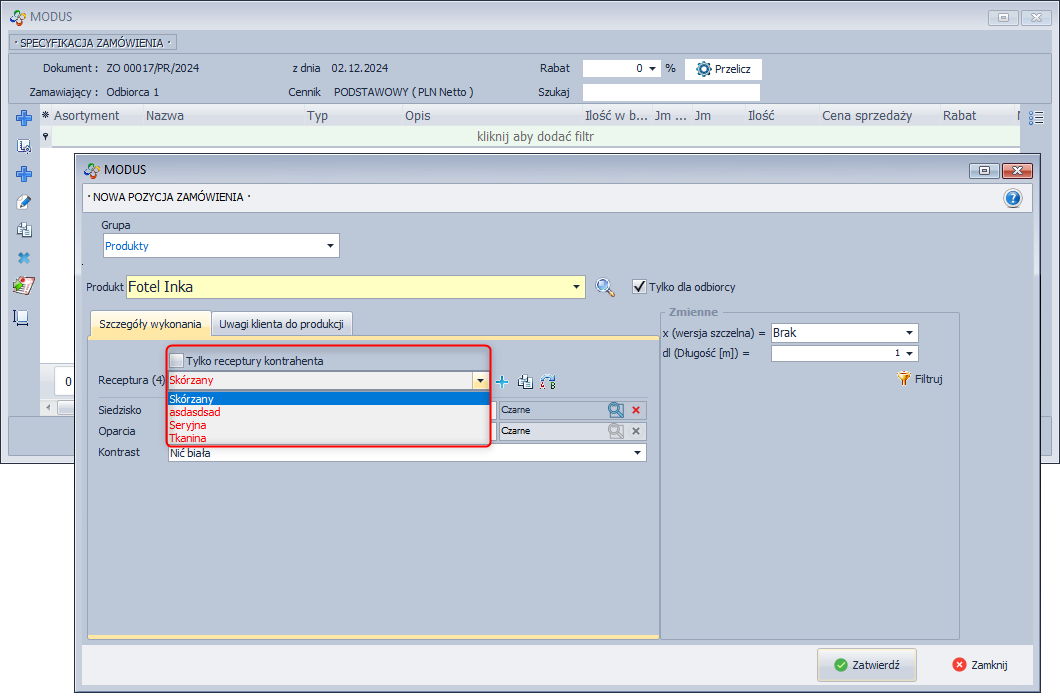Click the product search magnifier icon

(605, 287)
